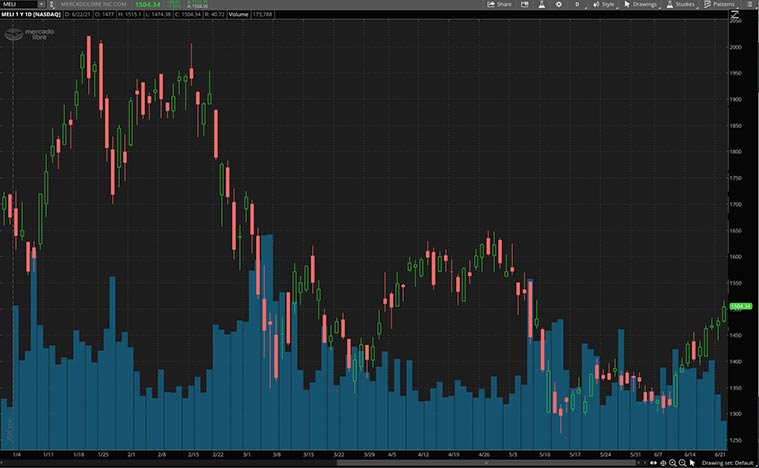
Task: Click the 1504.34 price marker on axis
Action: 739,306
